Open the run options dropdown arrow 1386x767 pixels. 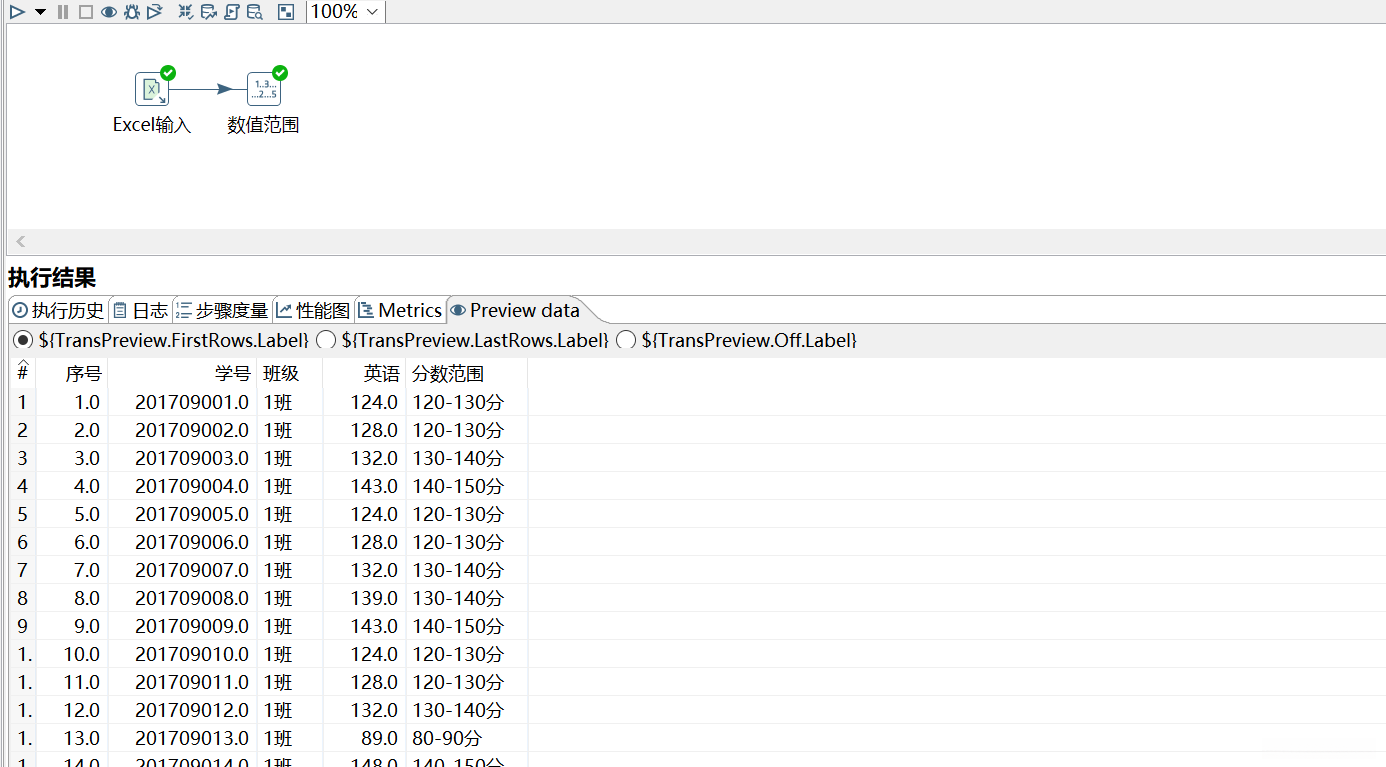point(40,12)
